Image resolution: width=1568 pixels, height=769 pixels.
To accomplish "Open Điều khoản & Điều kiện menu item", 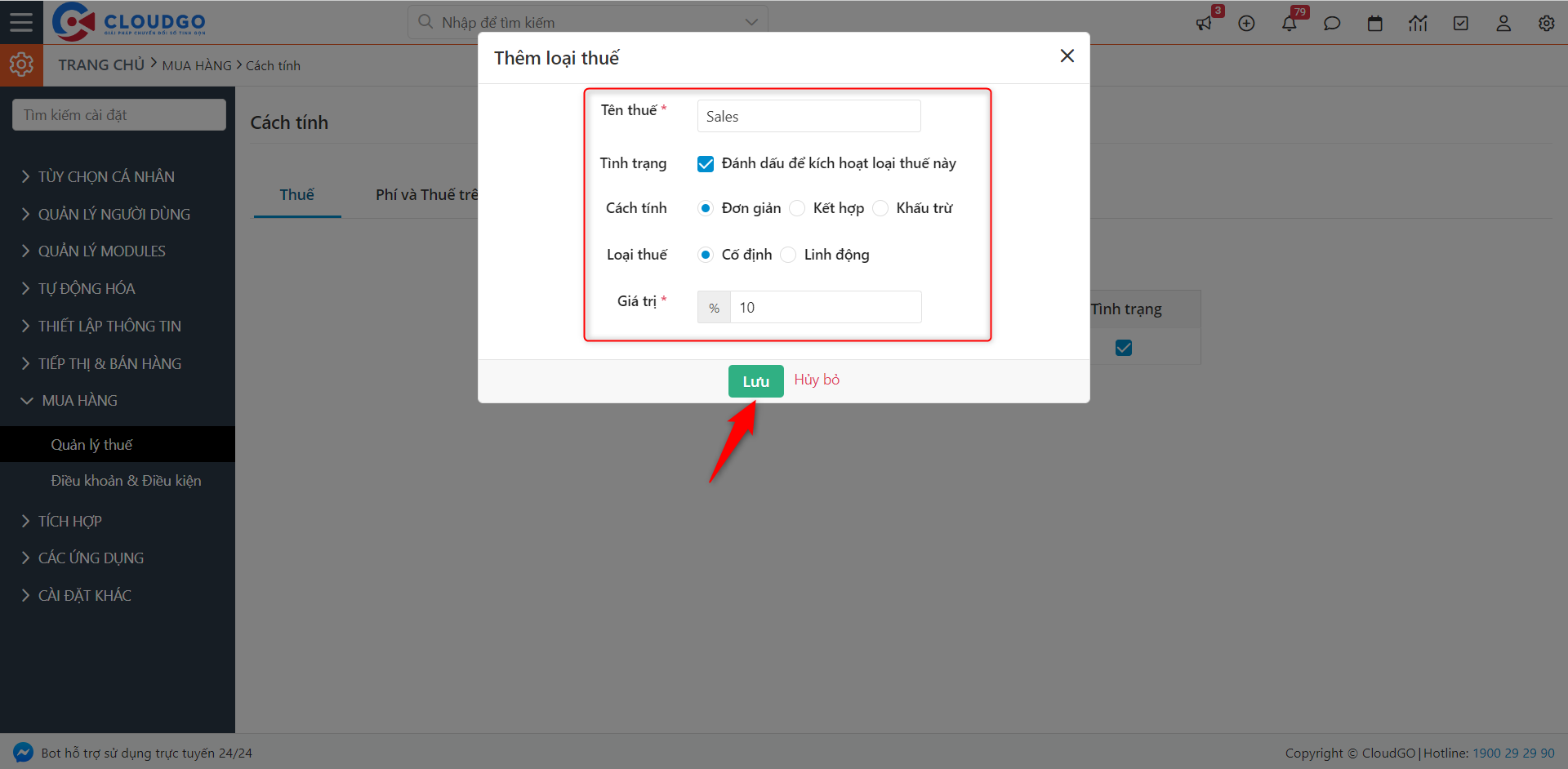I will (126, 481).
